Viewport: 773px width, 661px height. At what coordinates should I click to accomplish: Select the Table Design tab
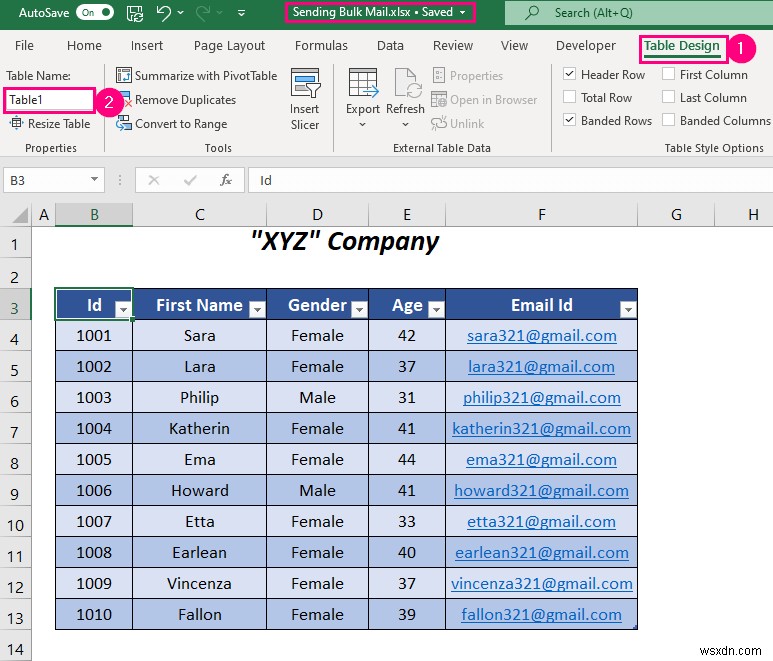pyautogui.click(x=682, y=46)
